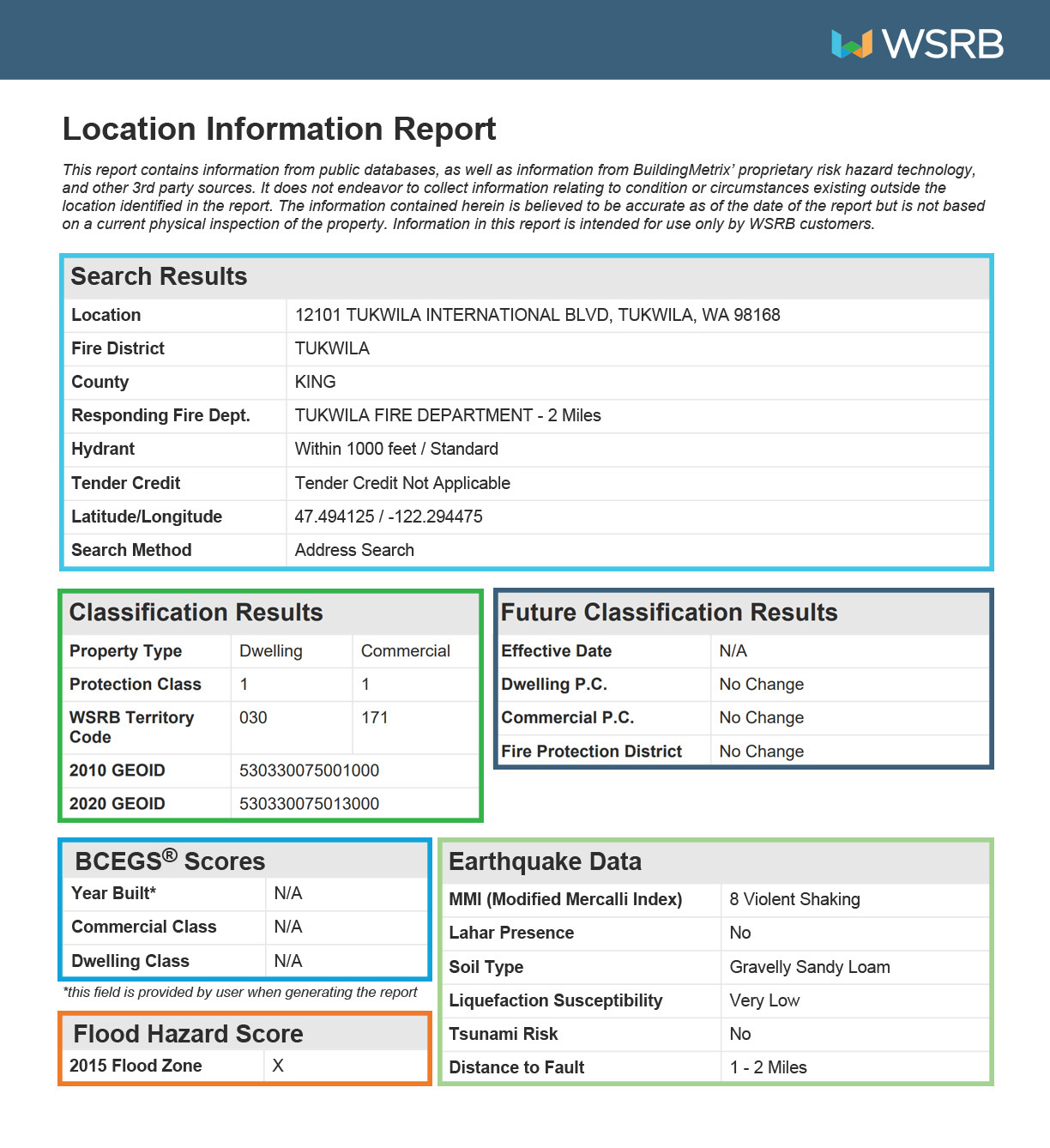Click the MMI (Modified Mercalli Index) label
The height and width of the screenshot is (1148, 1050).
[x=565, y=899]
